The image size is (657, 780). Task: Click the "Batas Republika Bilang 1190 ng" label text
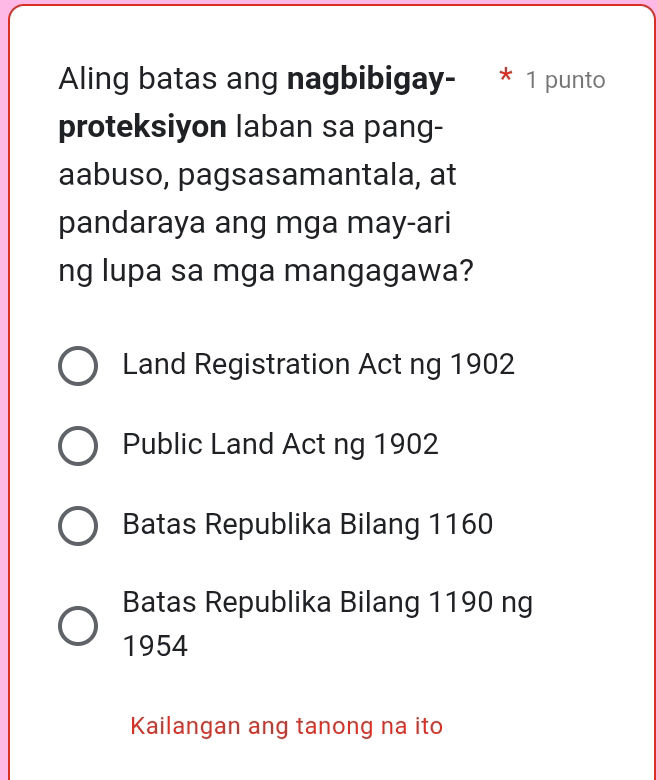point(327,603)
